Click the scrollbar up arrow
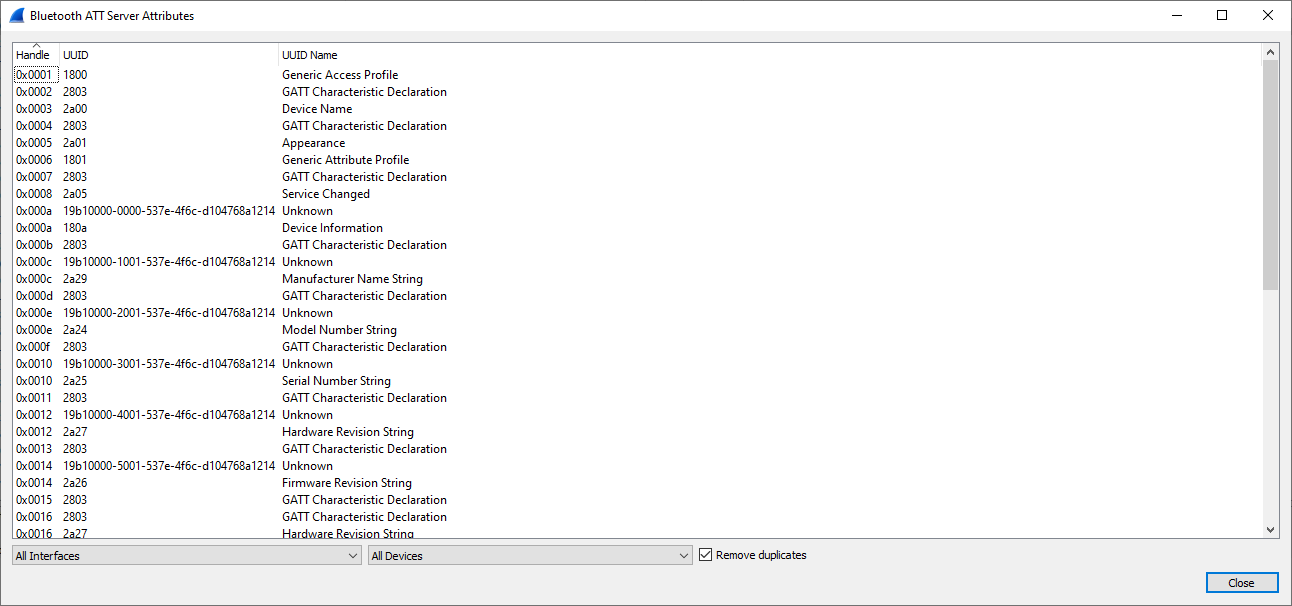Image resolution: width=1292 pixels, height=606 pixels. 1271,52
